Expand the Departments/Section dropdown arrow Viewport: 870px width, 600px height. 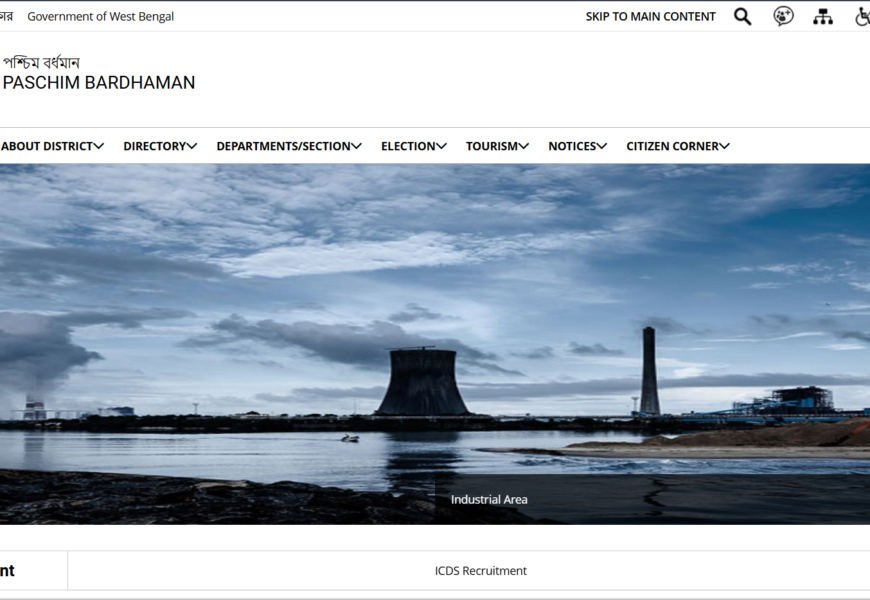click(x=357, y=146)
